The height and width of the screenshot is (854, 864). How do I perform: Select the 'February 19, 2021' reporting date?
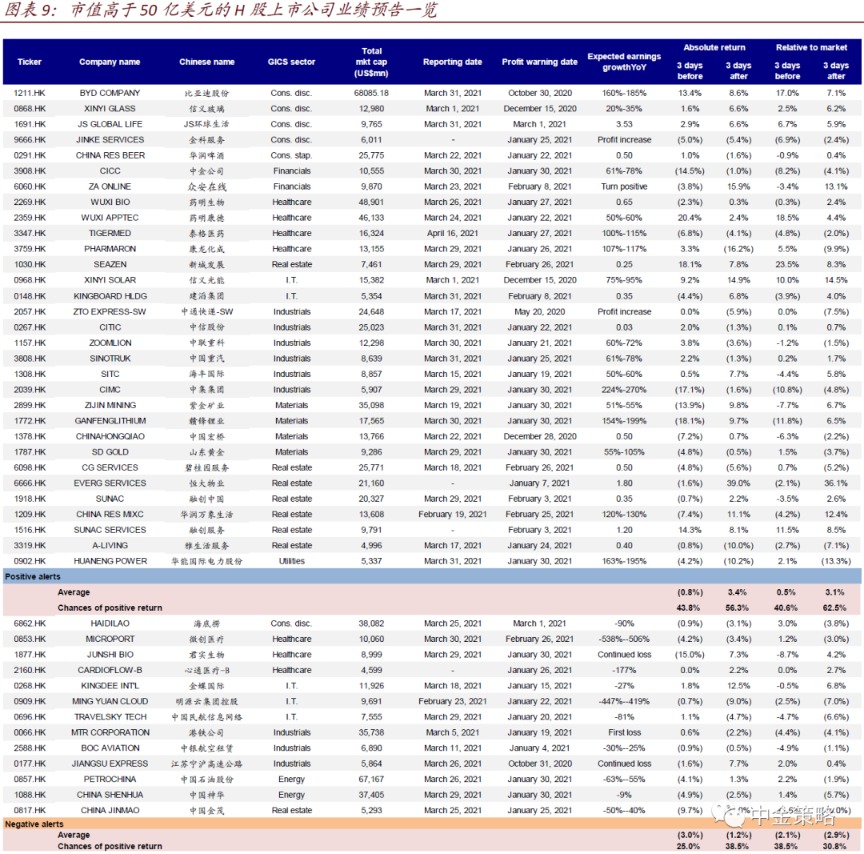pyautogui.click(x=452, y=515)
